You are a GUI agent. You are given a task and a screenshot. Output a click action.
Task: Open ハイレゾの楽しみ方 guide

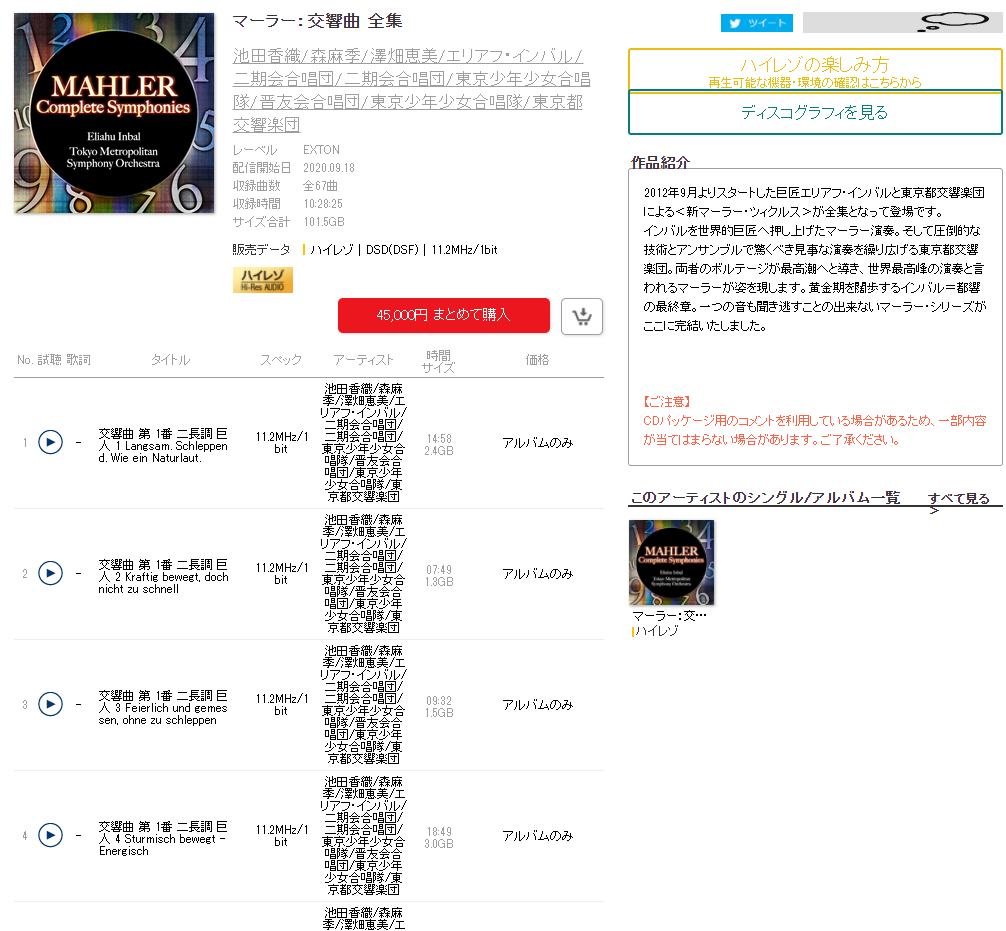(814, 70)
